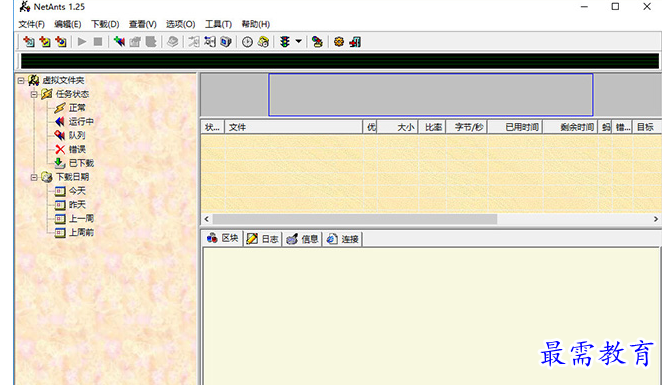The image size is (662, 385).
Task: Sort by the 已用时间 column header
Action: click(x=515, y=127)
